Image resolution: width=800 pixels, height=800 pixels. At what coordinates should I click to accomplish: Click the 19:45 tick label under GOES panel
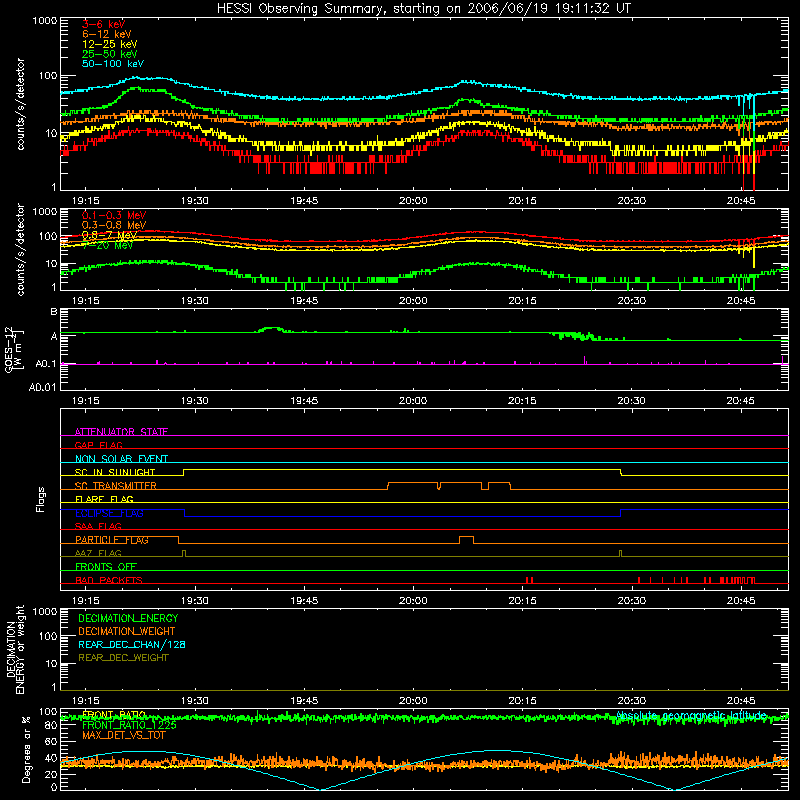click(x=304, y=401)
